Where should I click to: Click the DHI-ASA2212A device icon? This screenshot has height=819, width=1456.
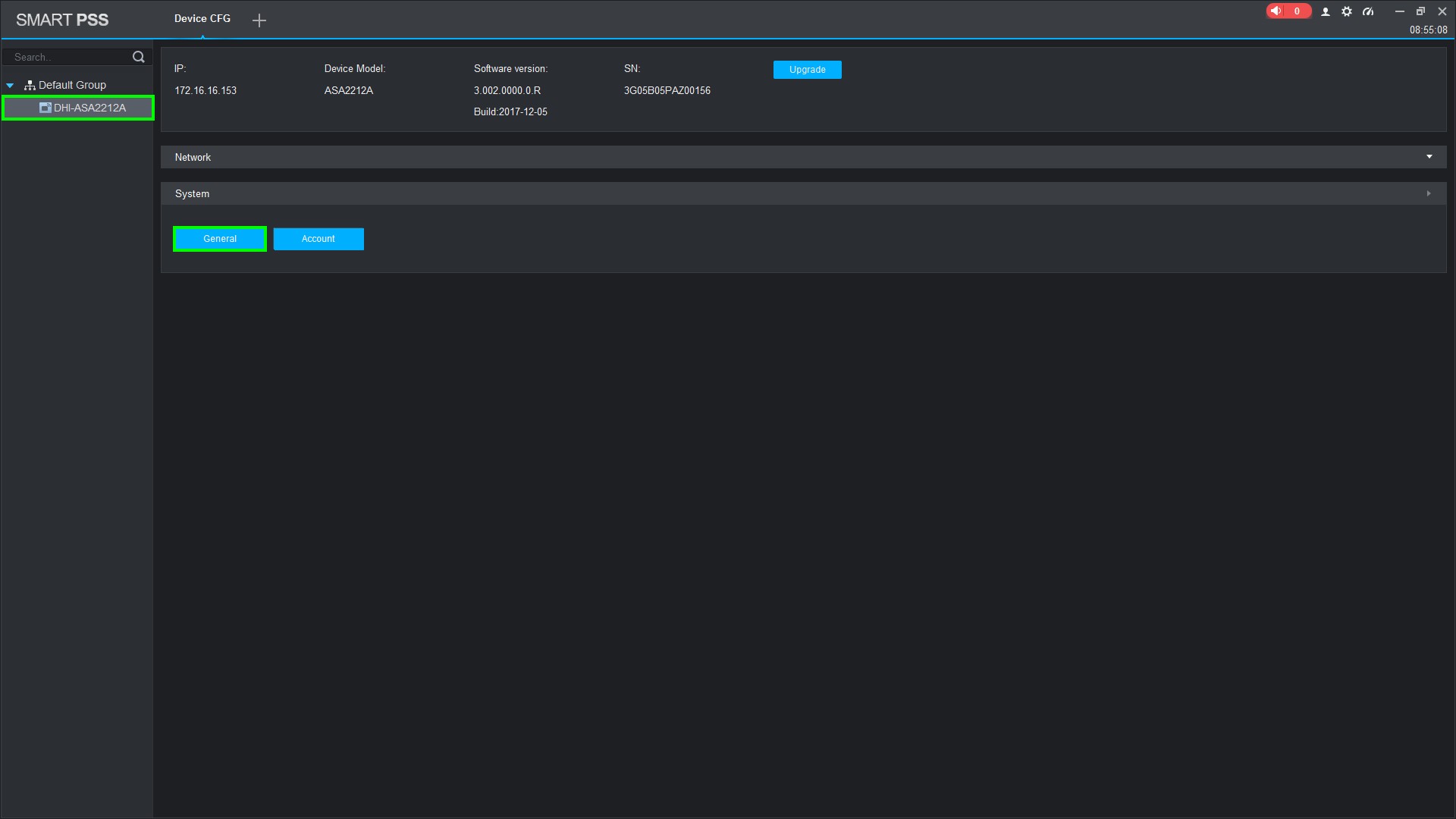(45, 108)
